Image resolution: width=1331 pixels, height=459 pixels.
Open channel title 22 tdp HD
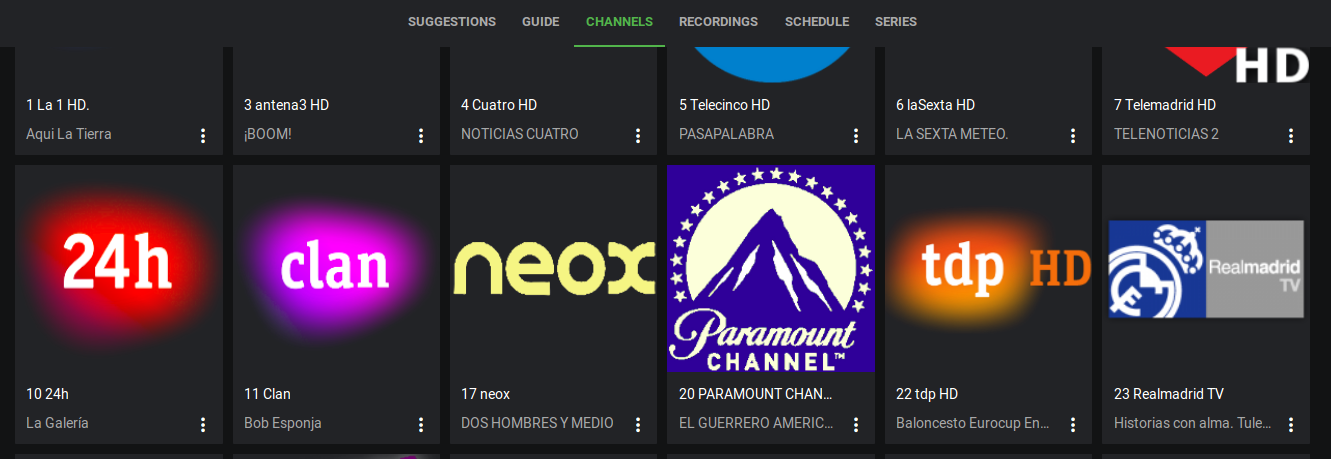pyautogui.click(x=927, y=394)
